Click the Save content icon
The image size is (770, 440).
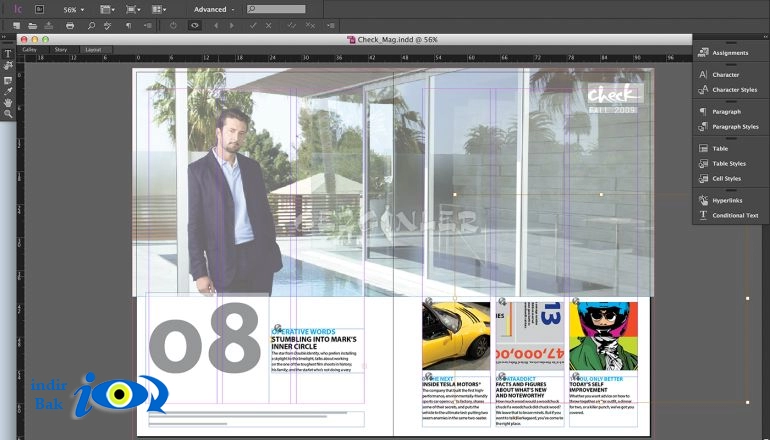[49, 26]
